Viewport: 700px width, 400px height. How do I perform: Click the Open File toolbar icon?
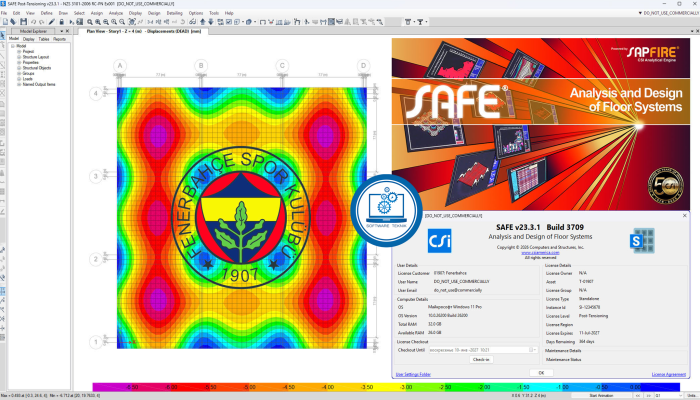click(13, 22)
